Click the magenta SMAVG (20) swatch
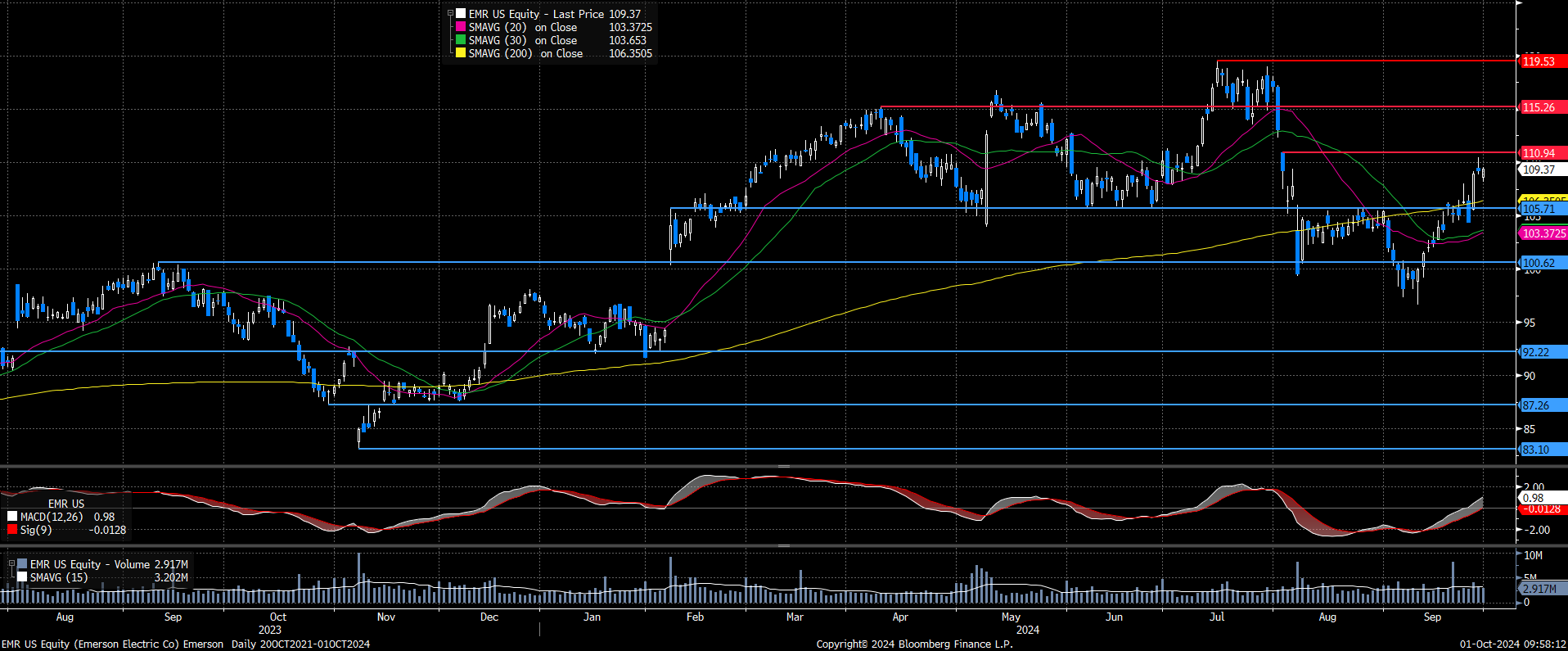 461,27
